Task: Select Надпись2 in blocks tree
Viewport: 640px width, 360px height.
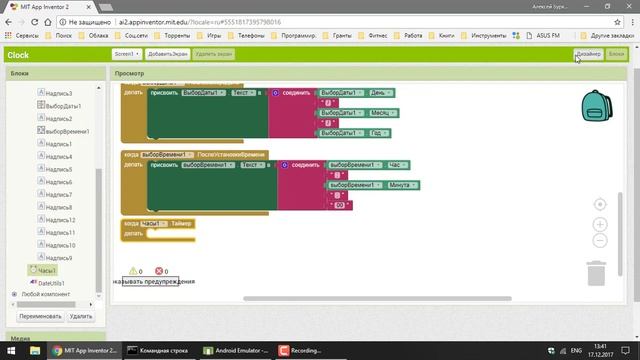Action: pyautogui.click(x=55, y=118)
